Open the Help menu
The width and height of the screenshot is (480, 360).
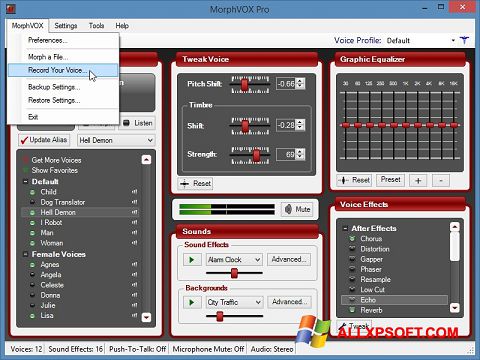pyautogui.click(x=122, y=26)
